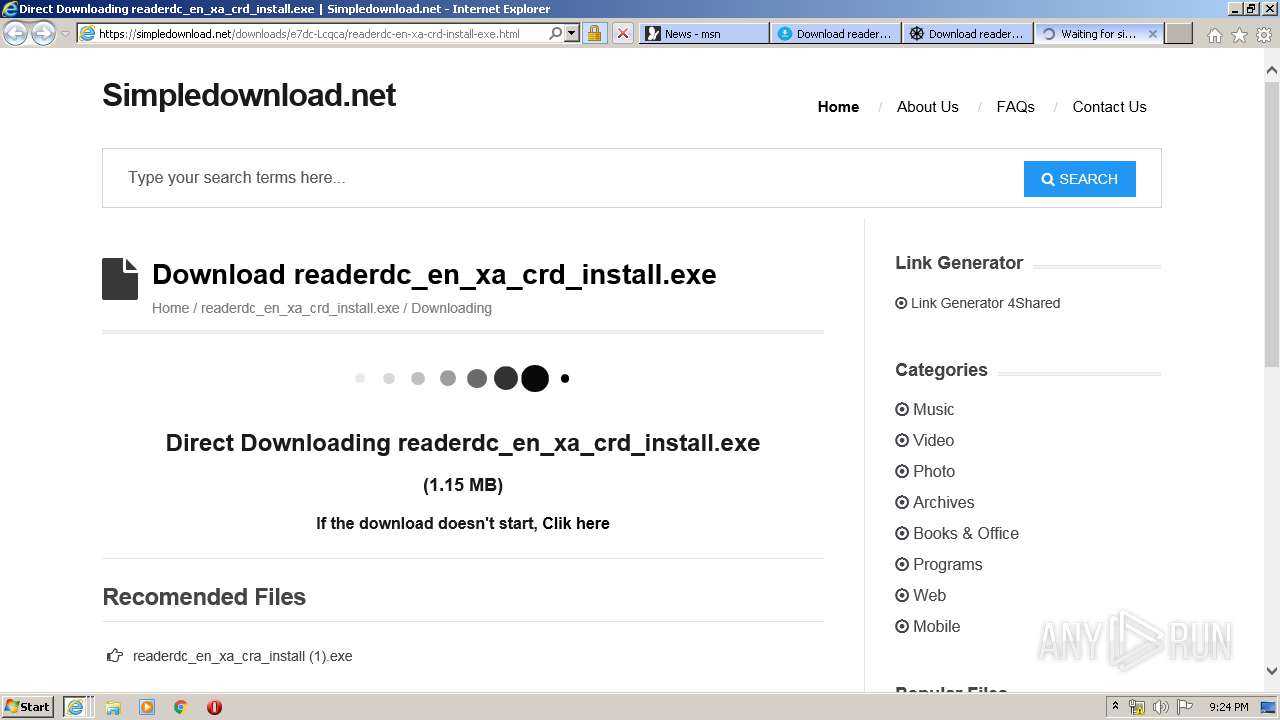
Task: Open the Favorites star icon
Action: [1239, 35]
